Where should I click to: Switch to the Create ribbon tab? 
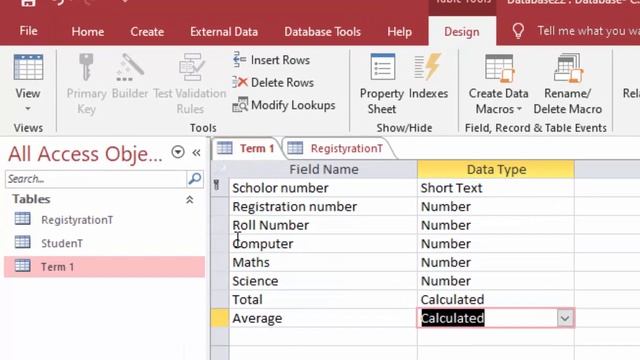(x=147, y=31)
